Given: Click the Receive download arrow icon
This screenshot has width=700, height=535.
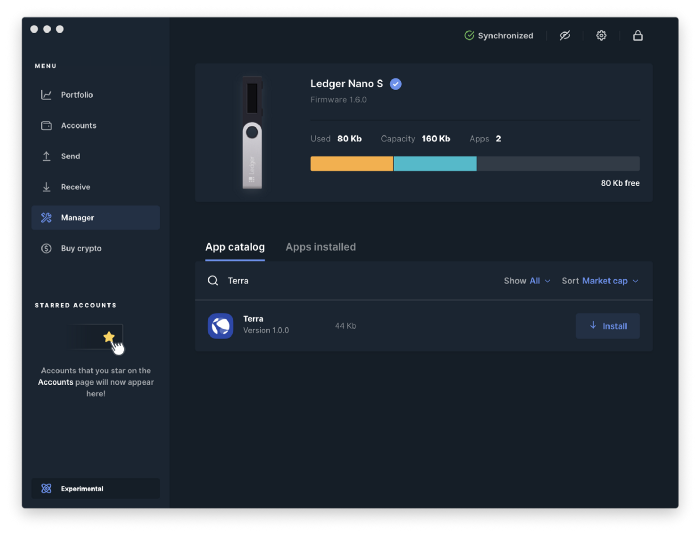Looking at the screenshot, I should (46, 187).
